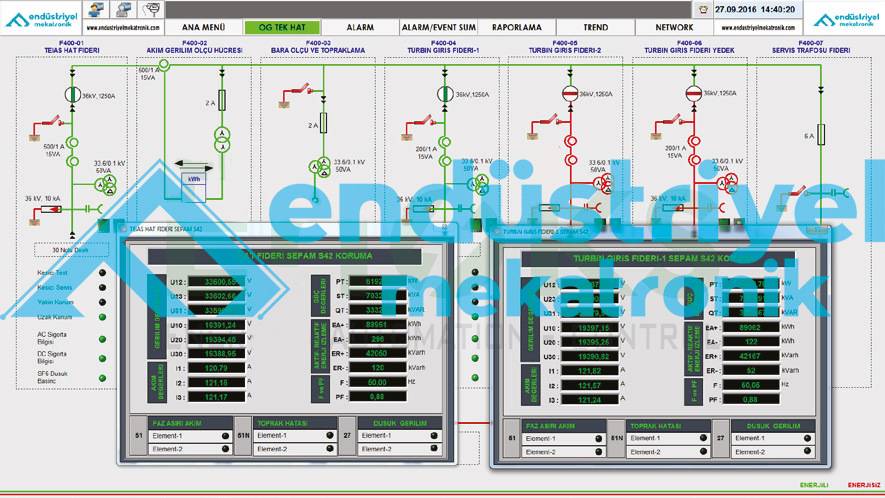Click the Kesici Test indicator lamp
This screenshot has height=498, width=885.
coord(102,273)
